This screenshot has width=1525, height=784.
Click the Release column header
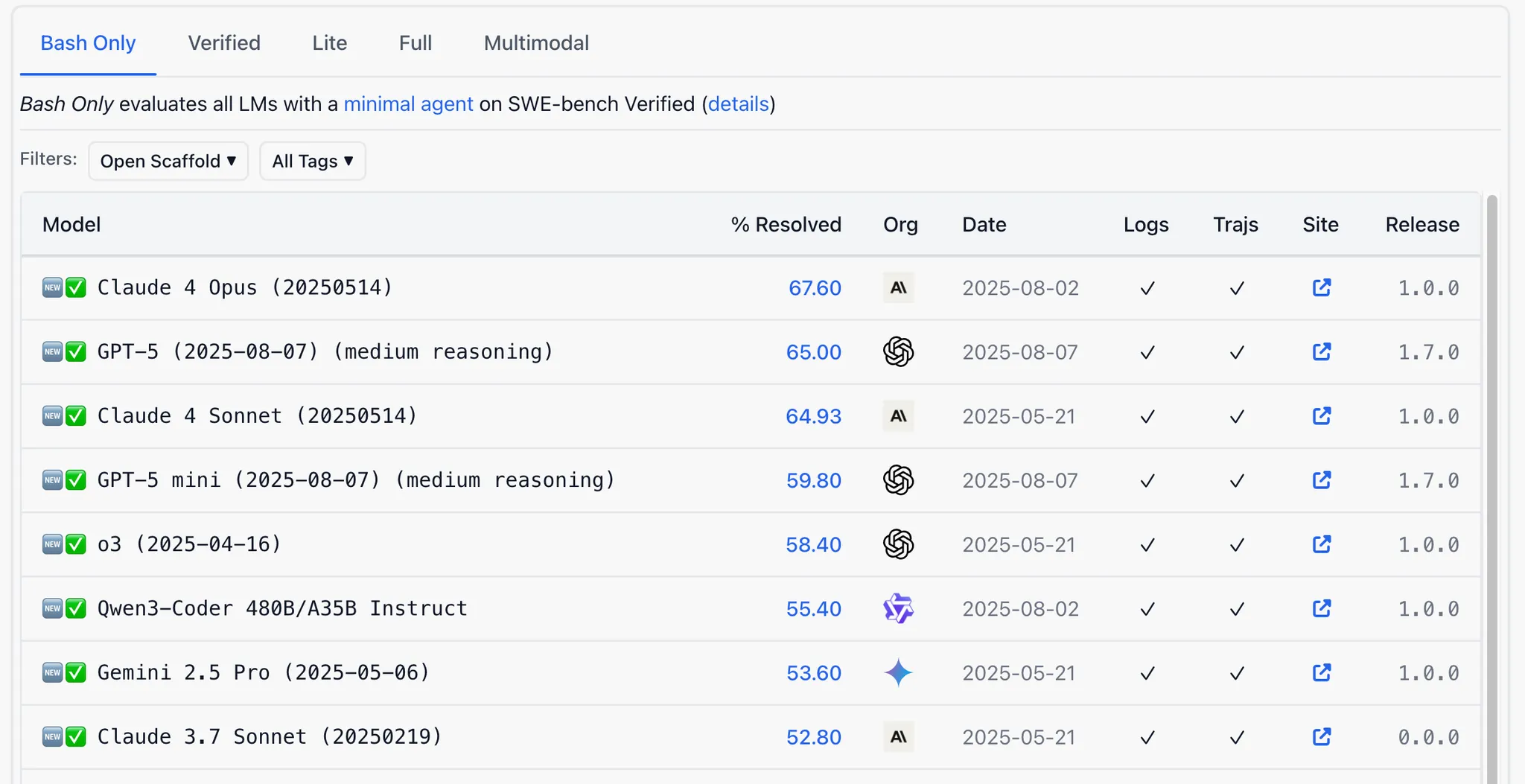pos(1422,224)
